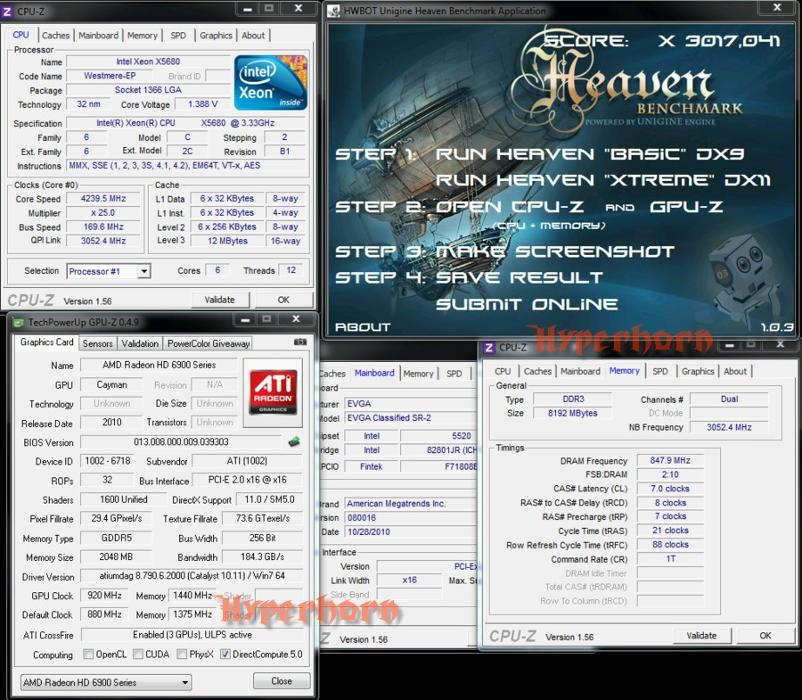
Task: Select Mainboard tab in bottom-right CPU-Z window
Action: pyautogui.click(x=580, y=371)
